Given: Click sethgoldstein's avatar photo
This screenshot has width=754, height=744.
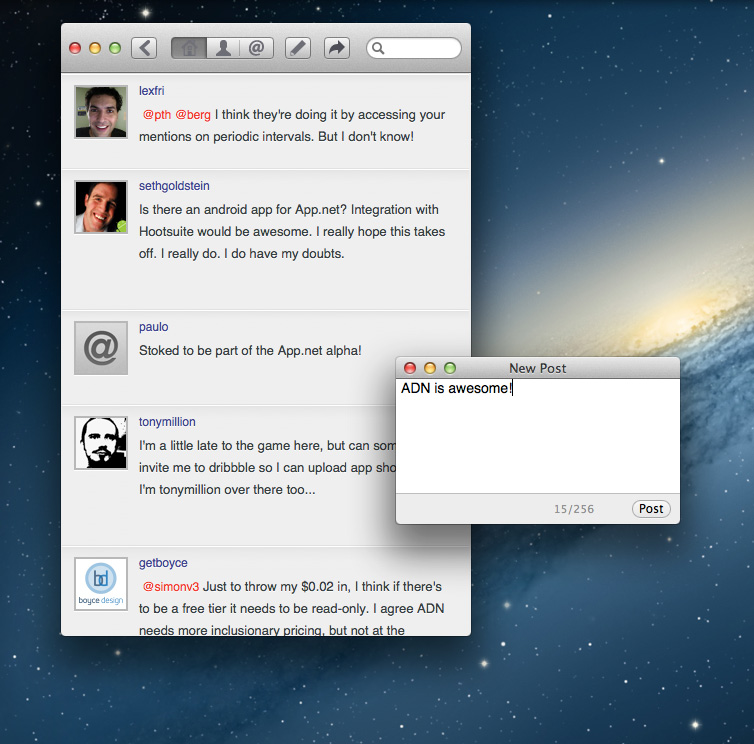Looking at the screenshot, I should point(101,207).
